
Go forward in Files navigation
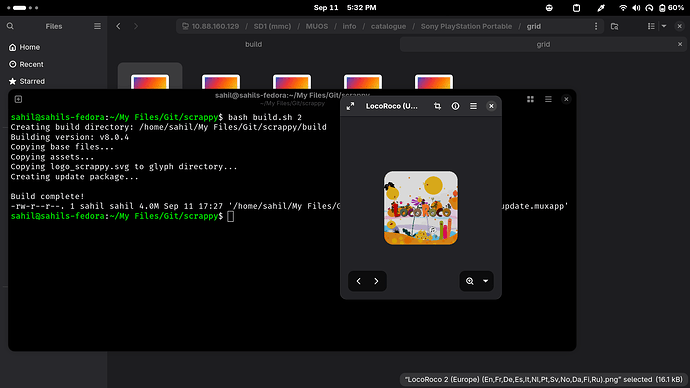click(136, 26)
